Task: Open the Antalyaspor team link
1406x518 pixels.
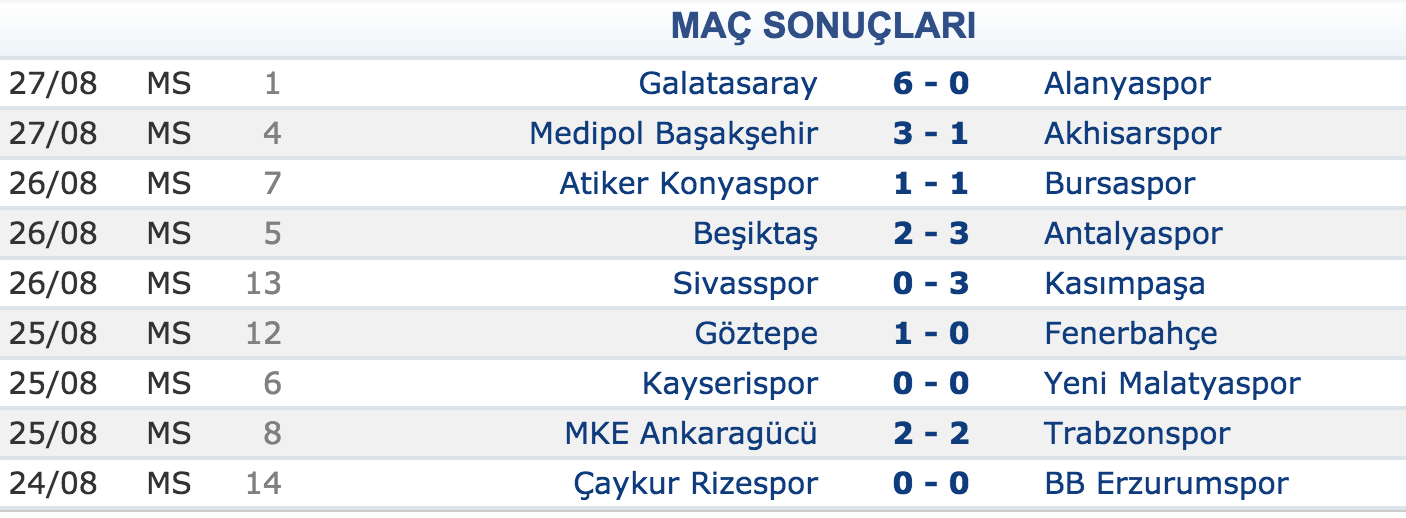Action: point(1133,234)
